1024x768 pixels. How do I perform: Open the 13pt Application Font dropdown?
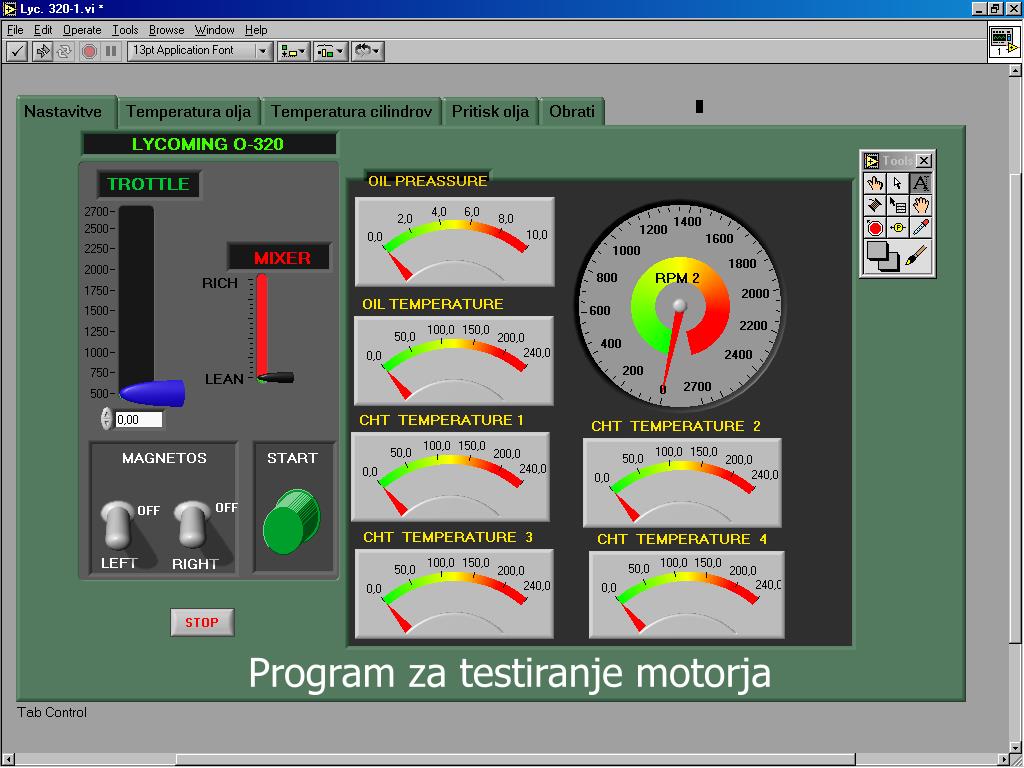tap(200, 51)
